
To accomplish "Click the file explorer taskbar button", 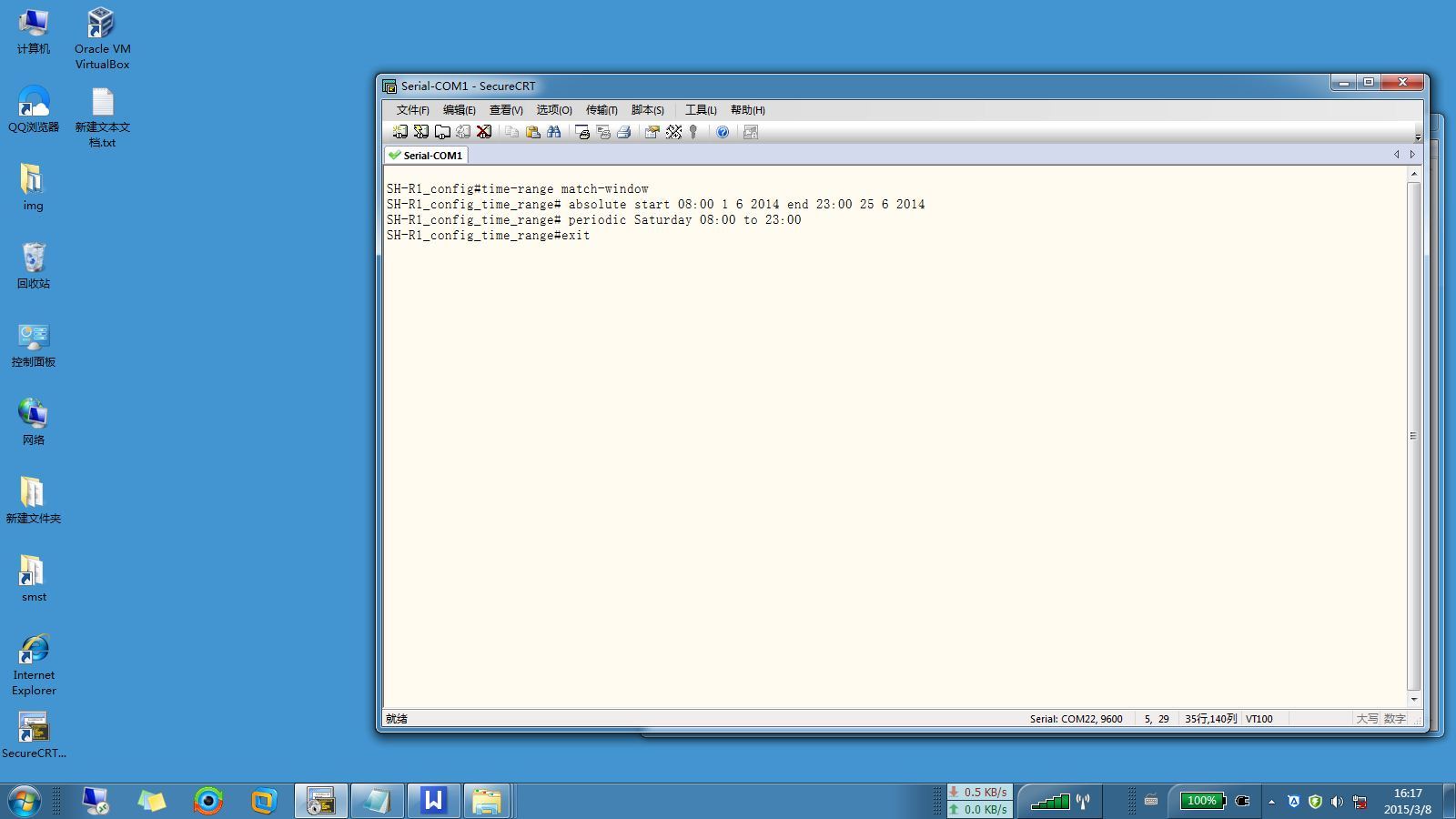I will [487, 802].
